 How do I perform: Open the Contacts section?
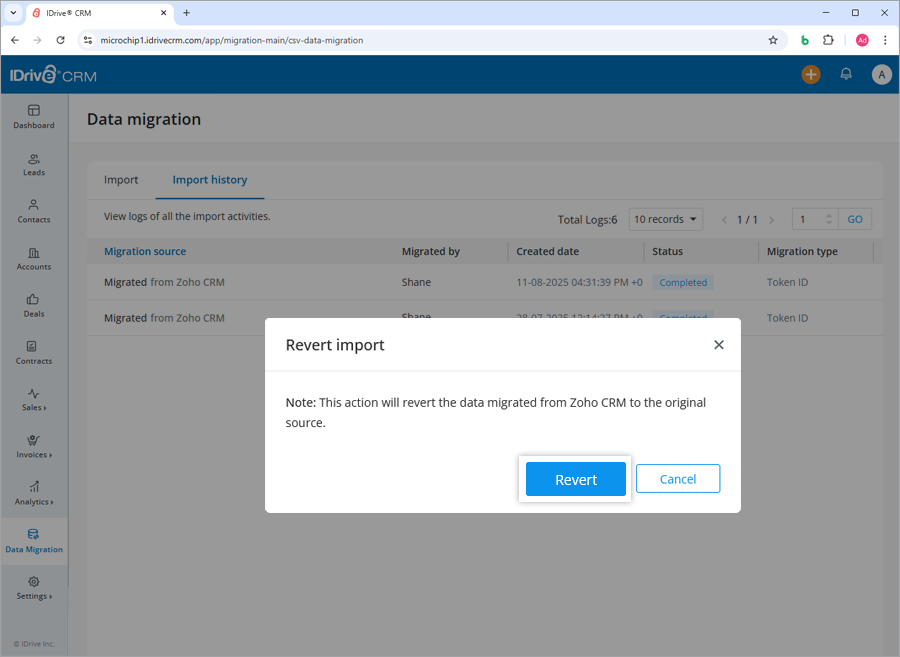pos(33,212)
